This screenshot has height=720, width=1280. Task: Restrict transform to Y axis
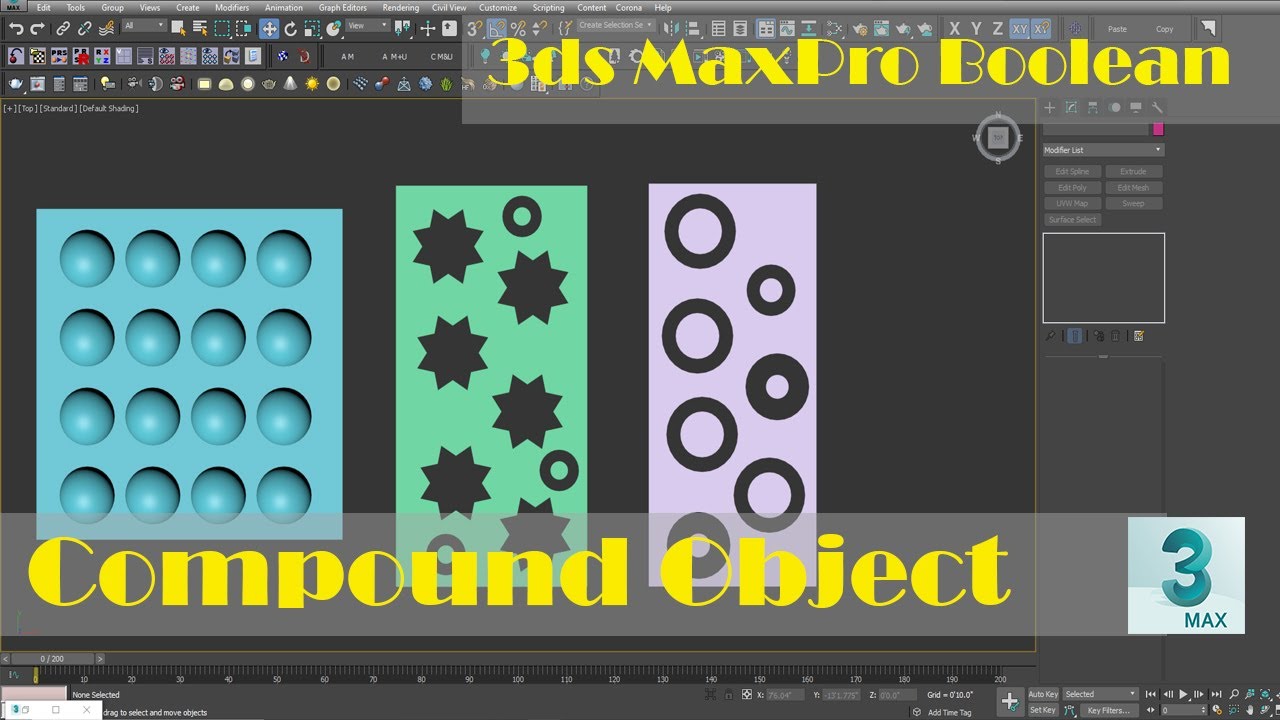coord(976,29)
